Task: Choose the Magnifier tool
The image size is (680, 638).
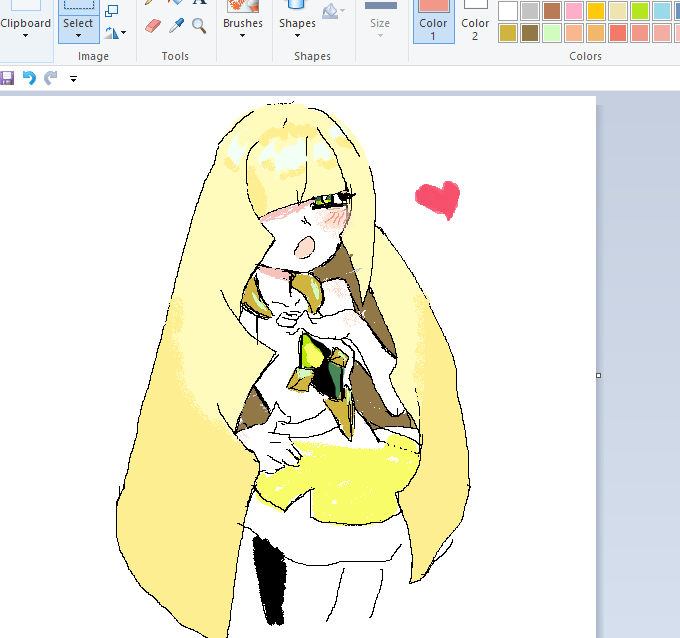Action: 199,26
